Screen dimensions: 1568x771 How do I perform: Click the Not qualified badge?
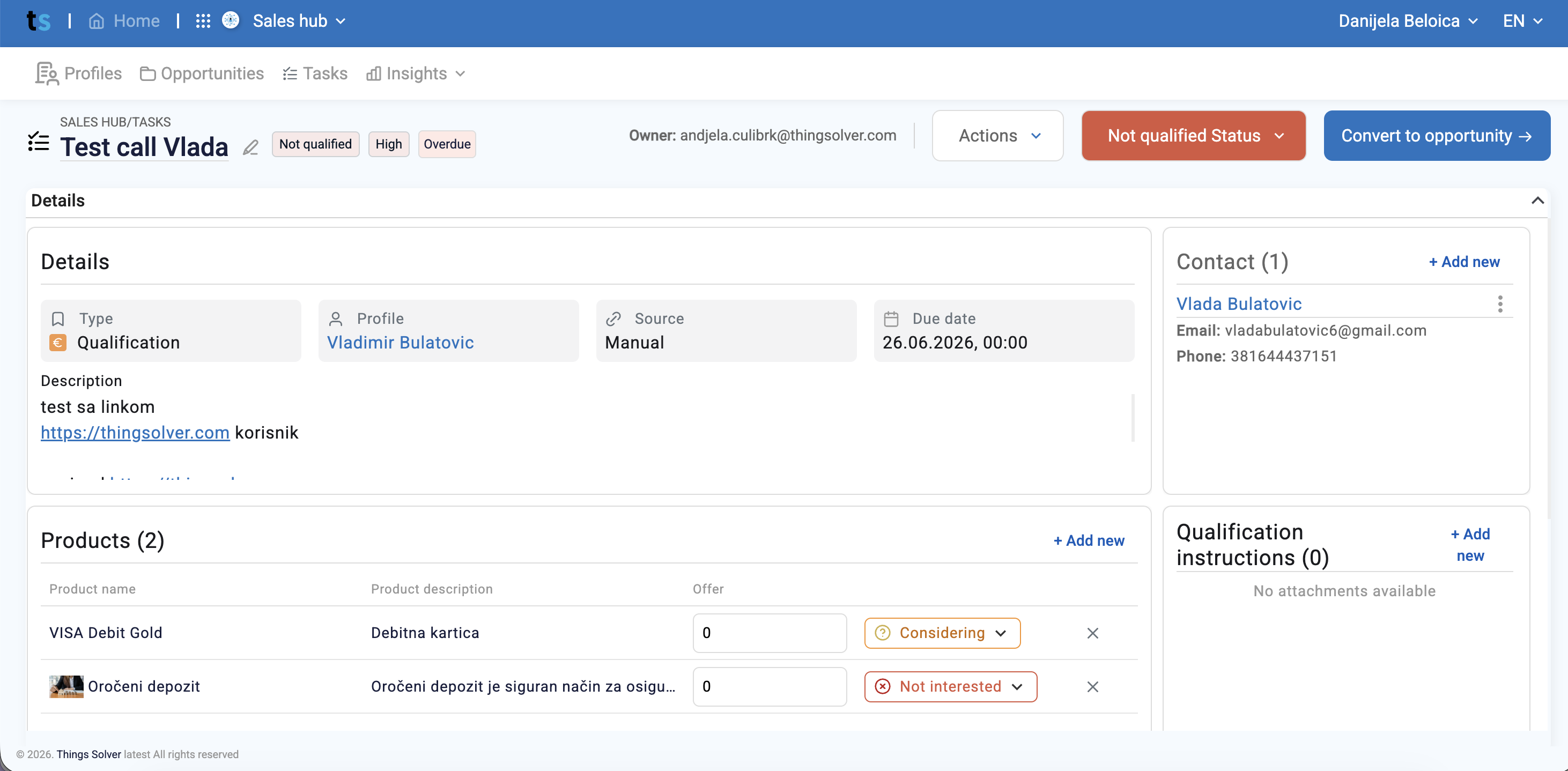coord(315,144)
